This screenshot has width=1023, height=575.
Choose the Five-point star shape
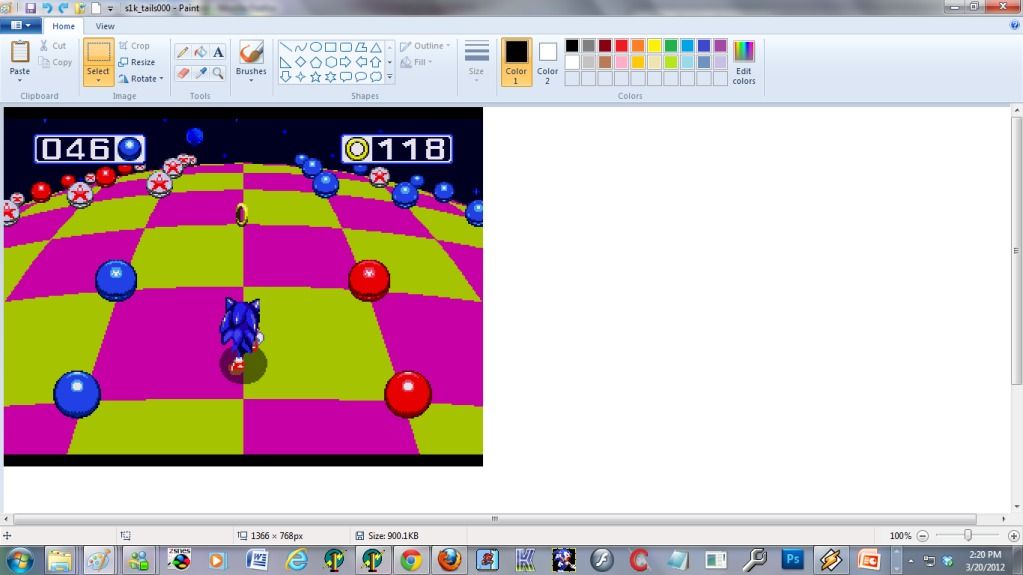point(316,77)
